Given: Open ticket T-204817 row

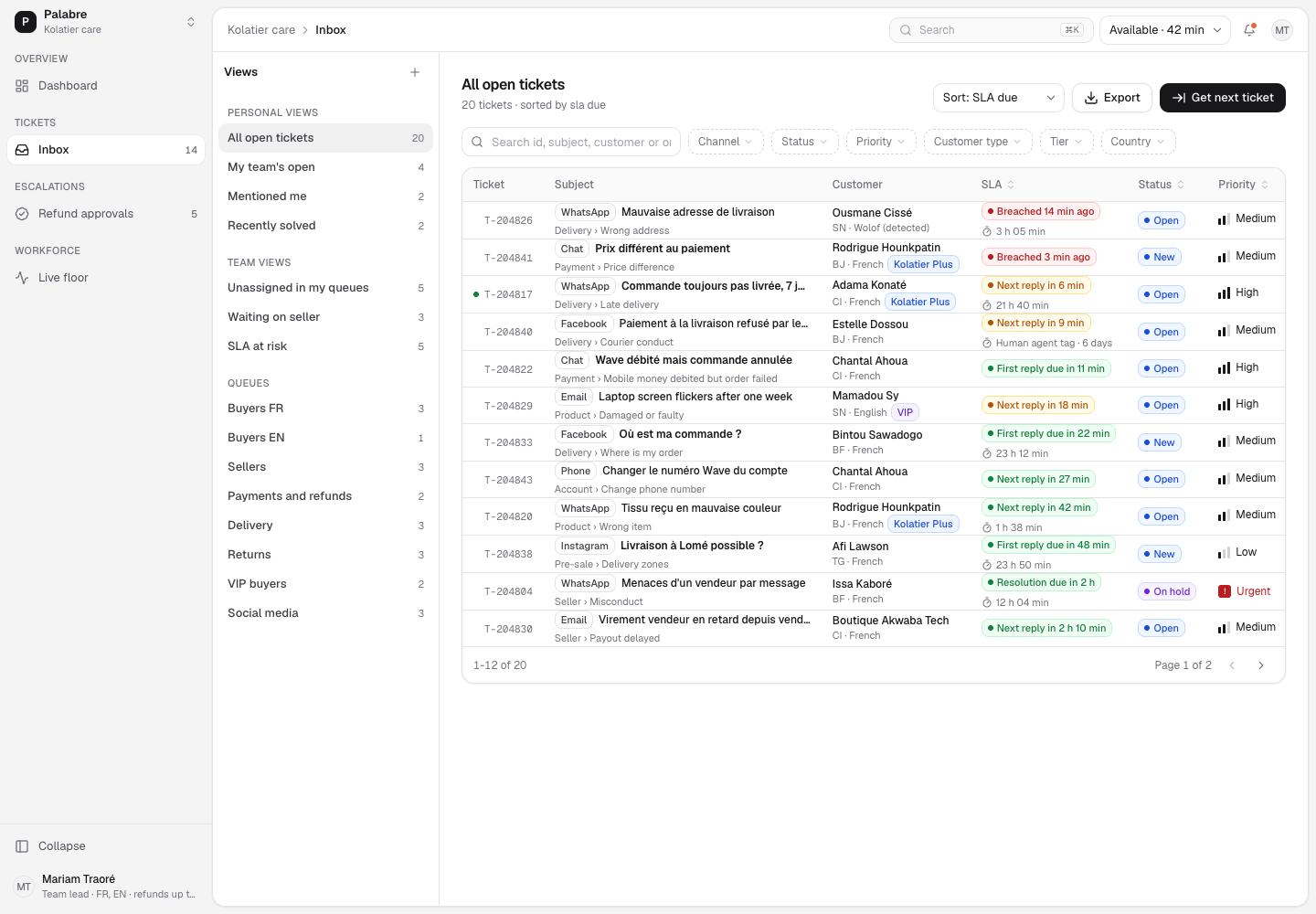Looking at the screenshot, I should tap(874, 294).
